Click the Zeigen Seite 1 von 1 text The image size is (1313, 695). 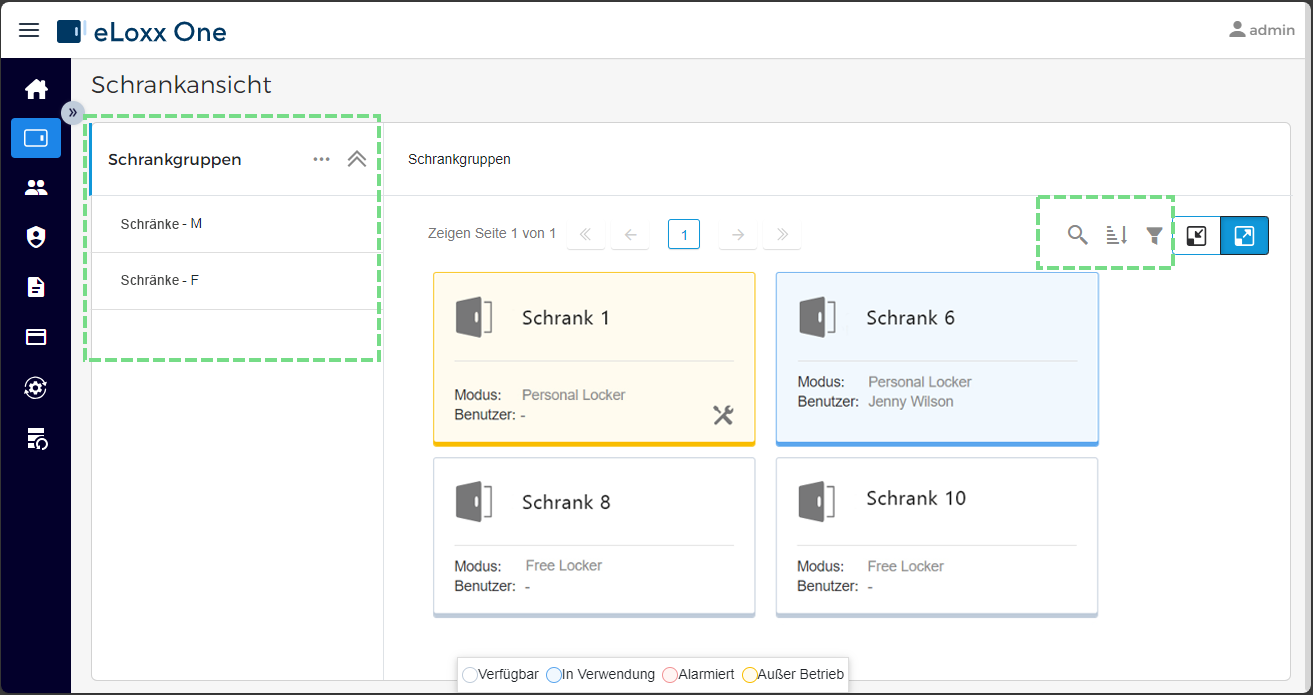[x=492, y=234]
